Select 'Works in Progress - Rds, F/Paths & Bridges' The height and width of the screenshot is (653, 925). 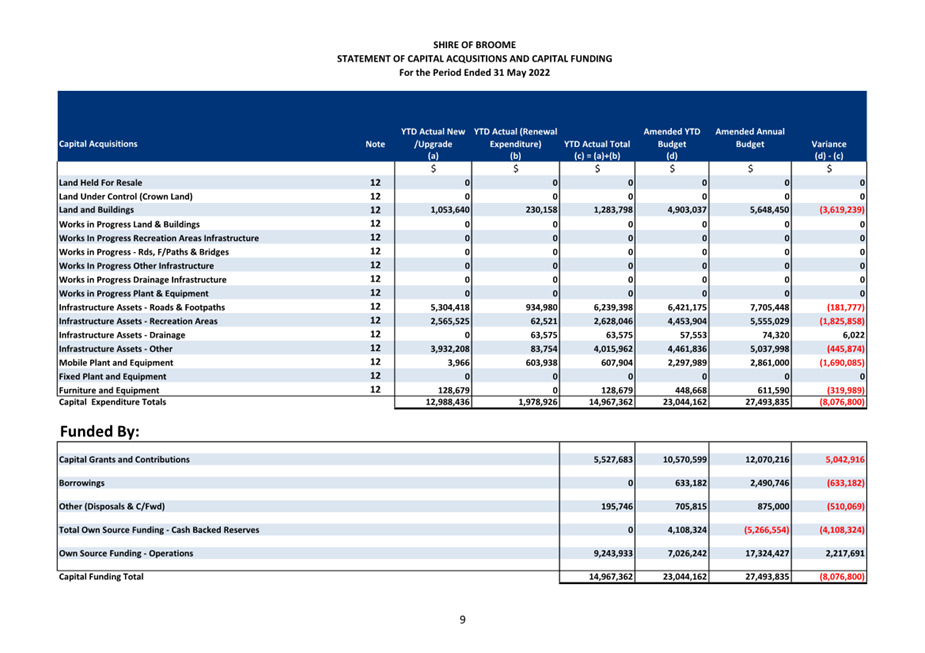144,252
